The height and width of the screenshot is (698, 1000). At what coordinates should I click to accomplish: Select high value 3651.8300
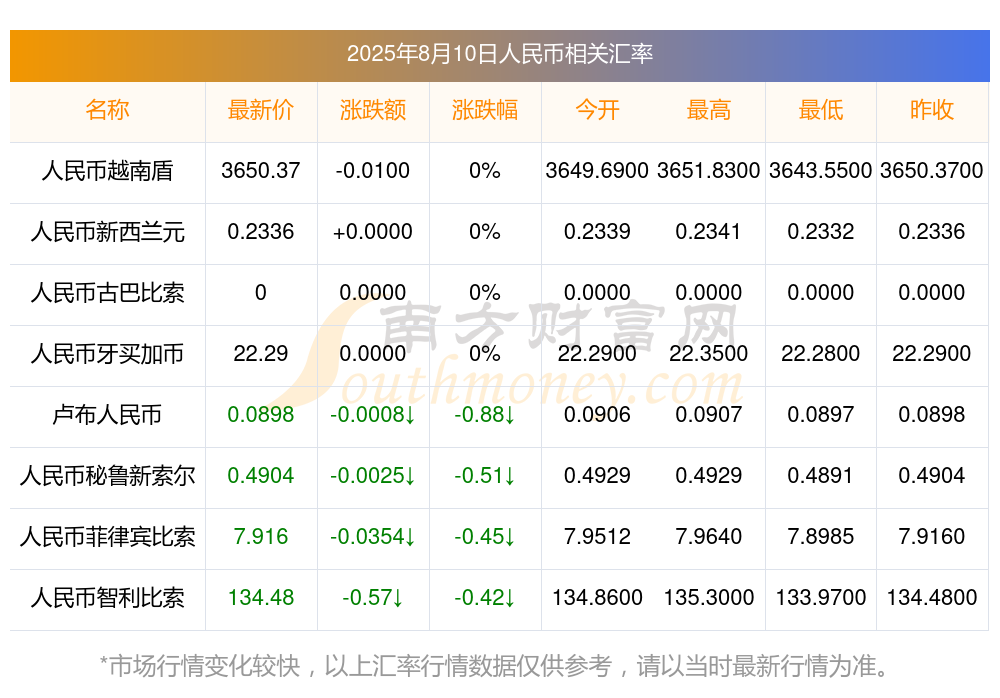pos(709,171)
